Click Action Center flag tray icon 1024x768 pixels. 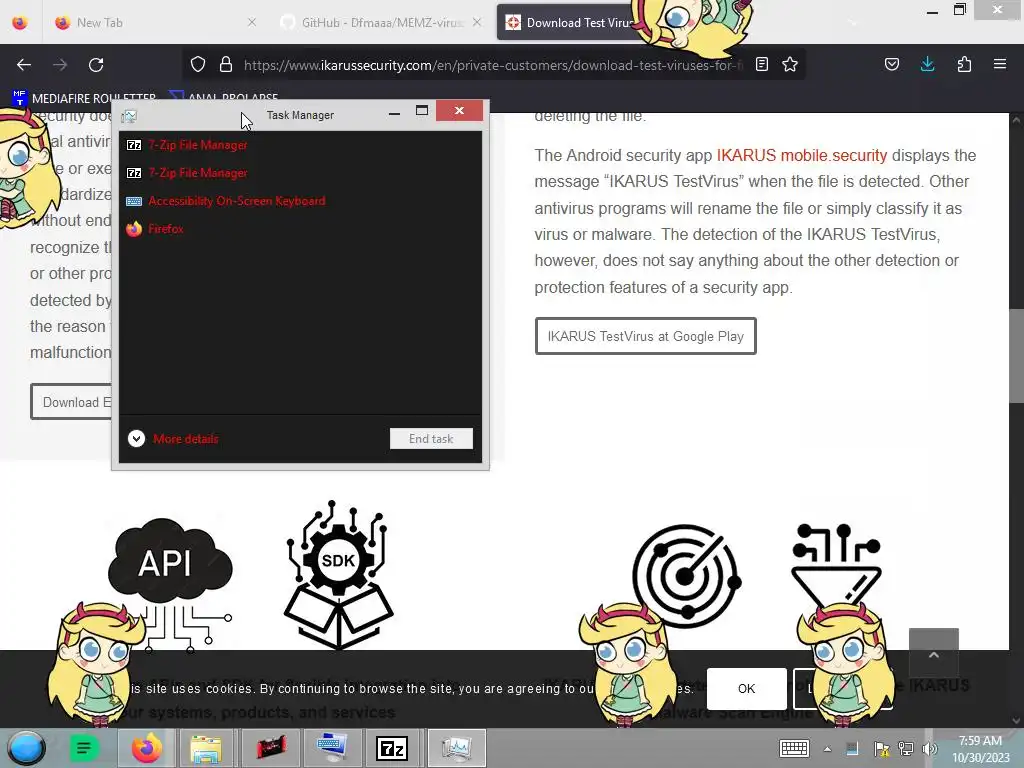tap(881, 748)
